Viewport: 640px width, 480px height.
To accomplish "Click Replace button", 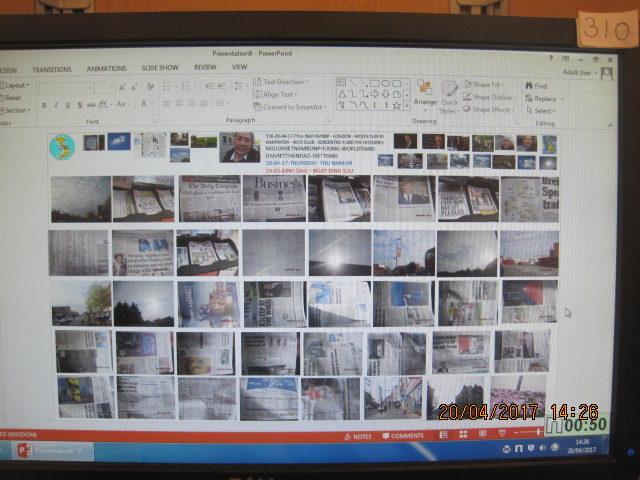I will click(x=544, y=98).
